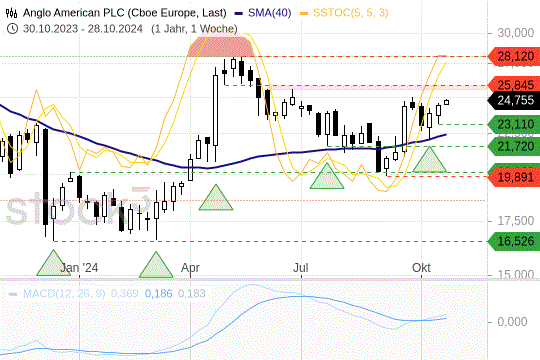Click the 0,000 MACD axis label
This screenshot has width=540, height=360.
point(512,322)
